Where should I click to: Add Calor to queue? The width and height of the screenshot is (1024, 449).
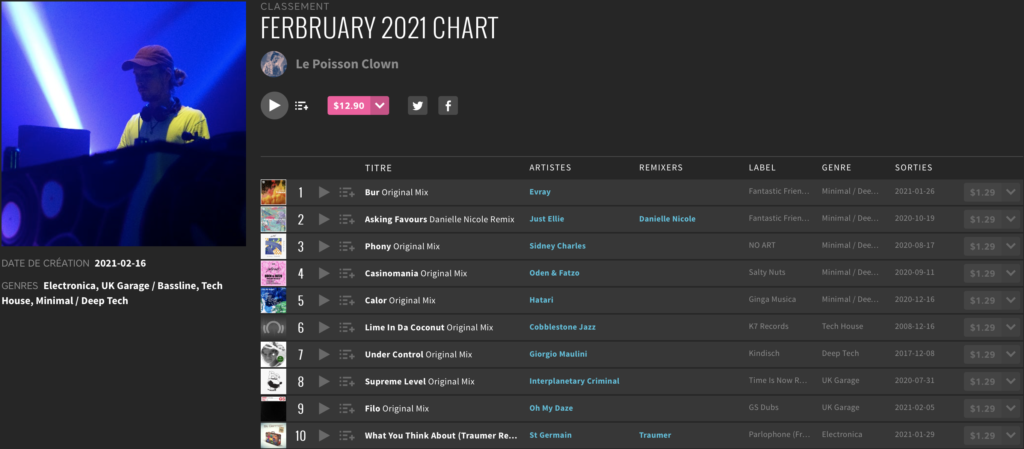347,300
